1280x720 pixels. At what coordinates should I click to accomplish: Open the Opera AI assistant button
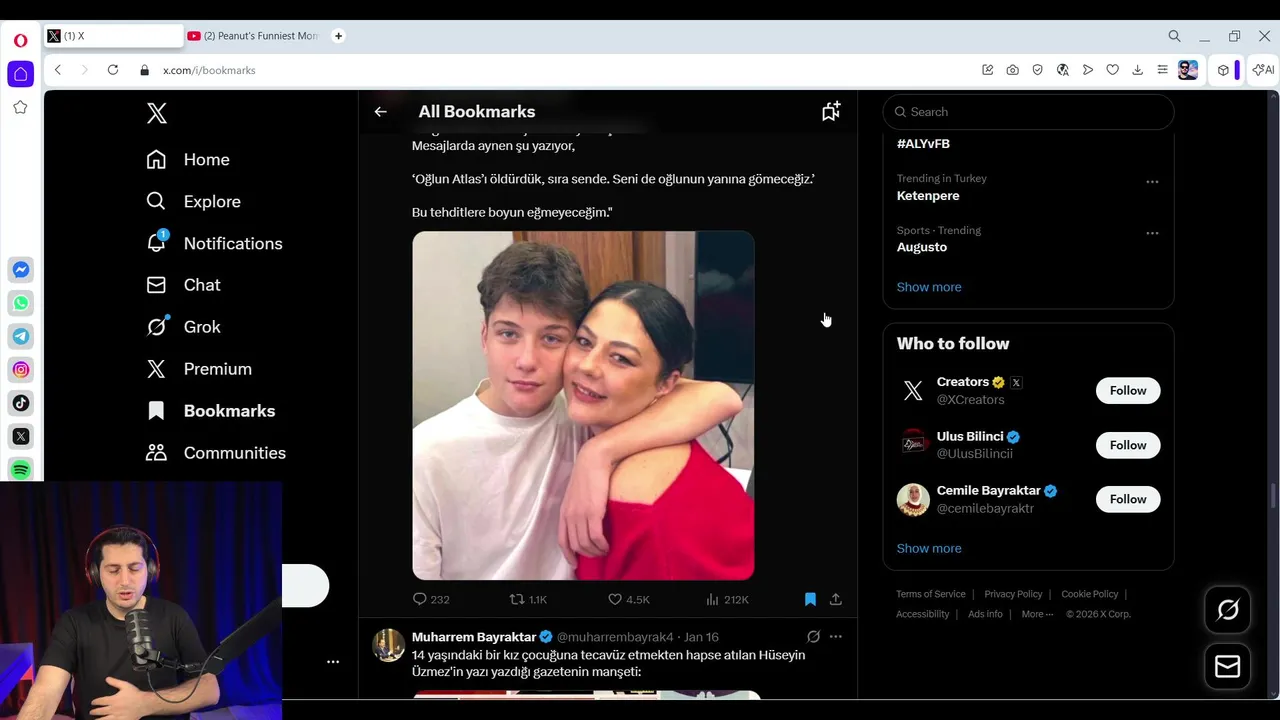(x=1263, y=70)
